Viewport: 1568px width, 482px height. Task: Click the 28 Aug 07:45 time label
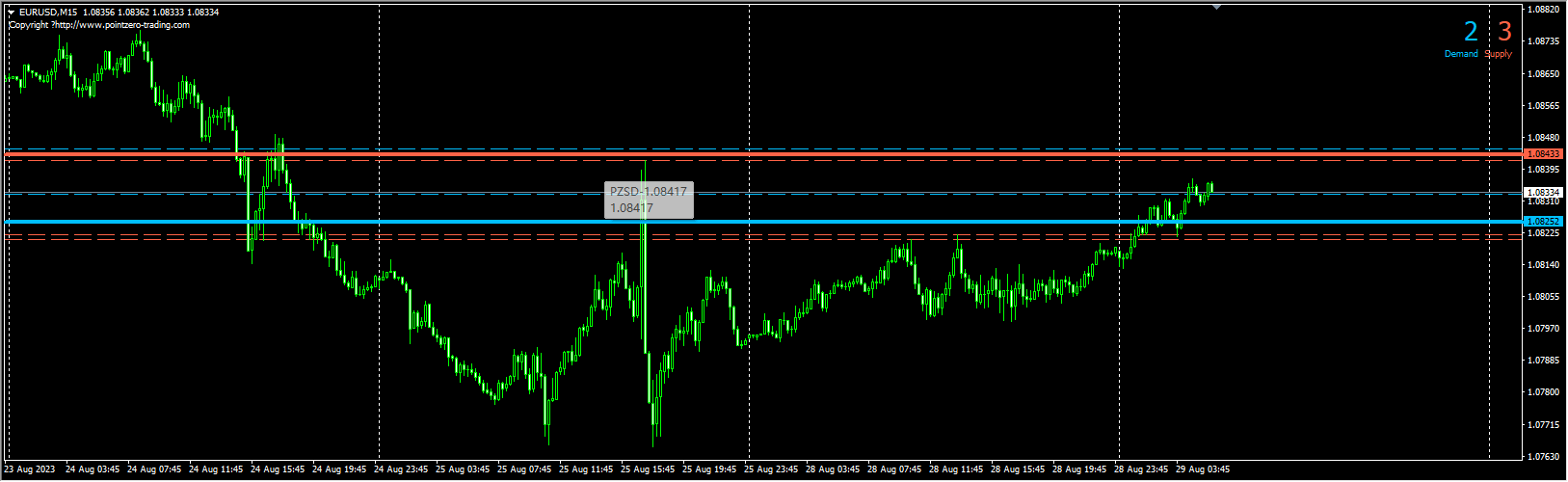click(894, 470)
